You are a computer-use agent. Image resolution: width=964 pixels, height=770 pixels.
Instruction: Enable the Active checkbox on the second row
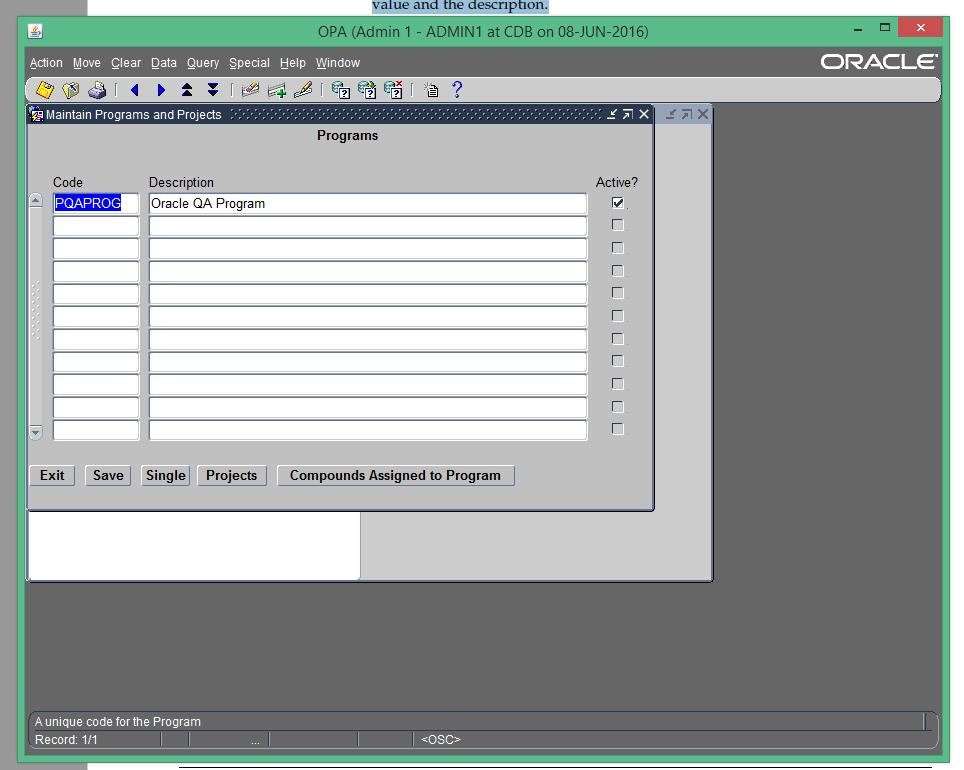[617, 224]
